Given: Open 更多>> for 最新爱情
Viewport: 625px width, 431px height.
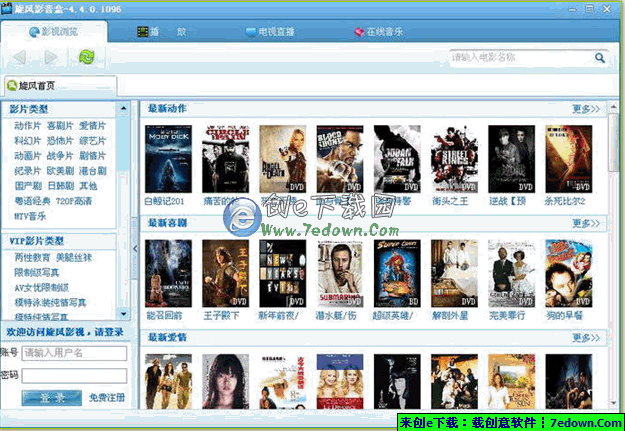Looking at the screenshot, I should 586,338.
